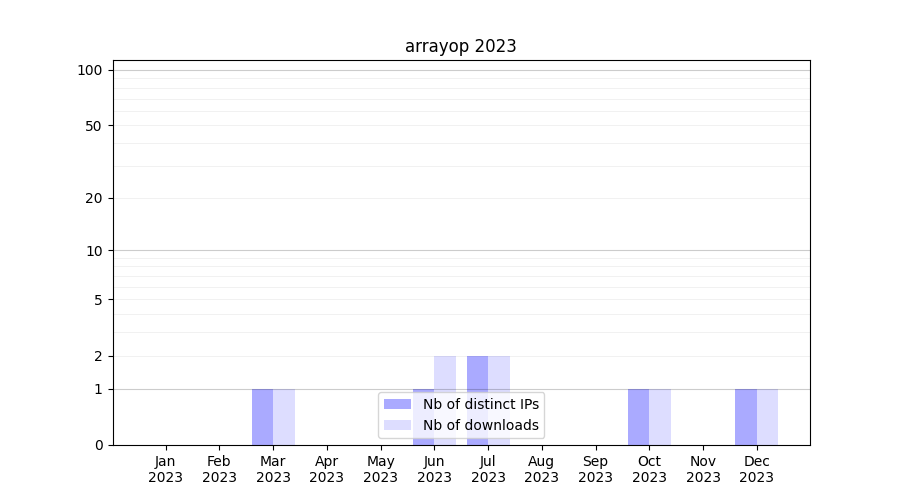Click the 'Jan 2023' x-axis label
Viewport: 900px width, 500px height.
(166, 469)
